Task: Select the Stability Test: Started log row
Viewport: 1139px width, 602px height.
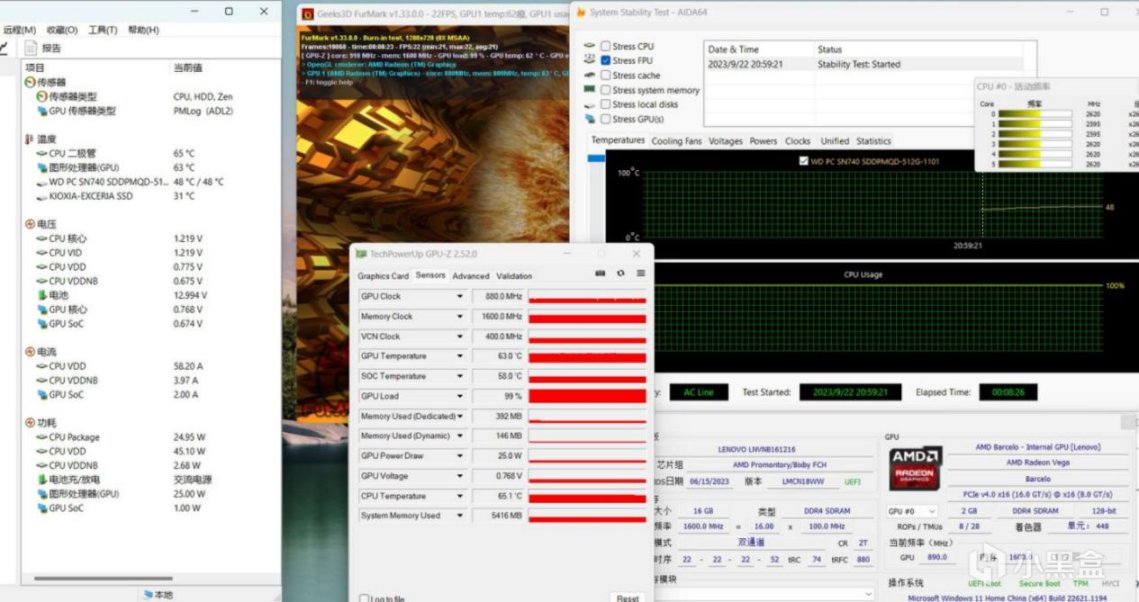Action: (x=864, y=64)
